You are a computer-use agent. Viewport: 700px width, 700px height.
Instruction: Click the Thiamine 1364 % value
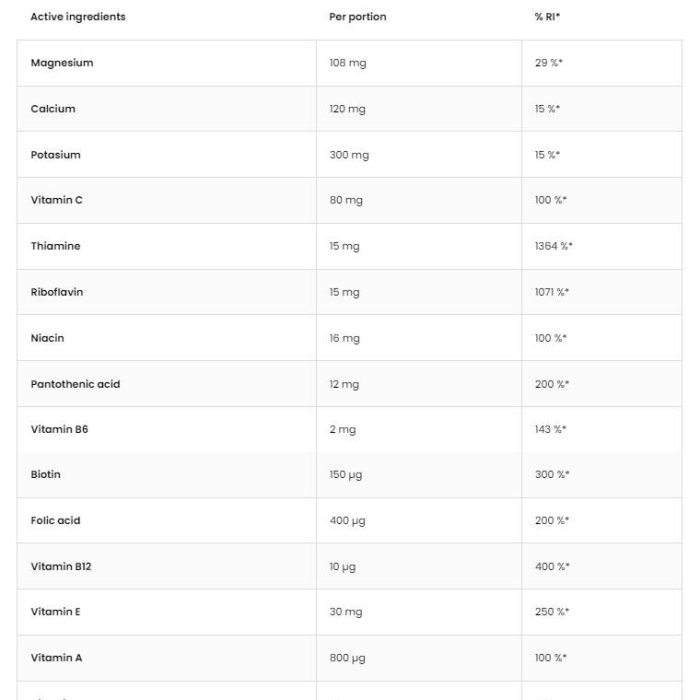click(554, 246)
